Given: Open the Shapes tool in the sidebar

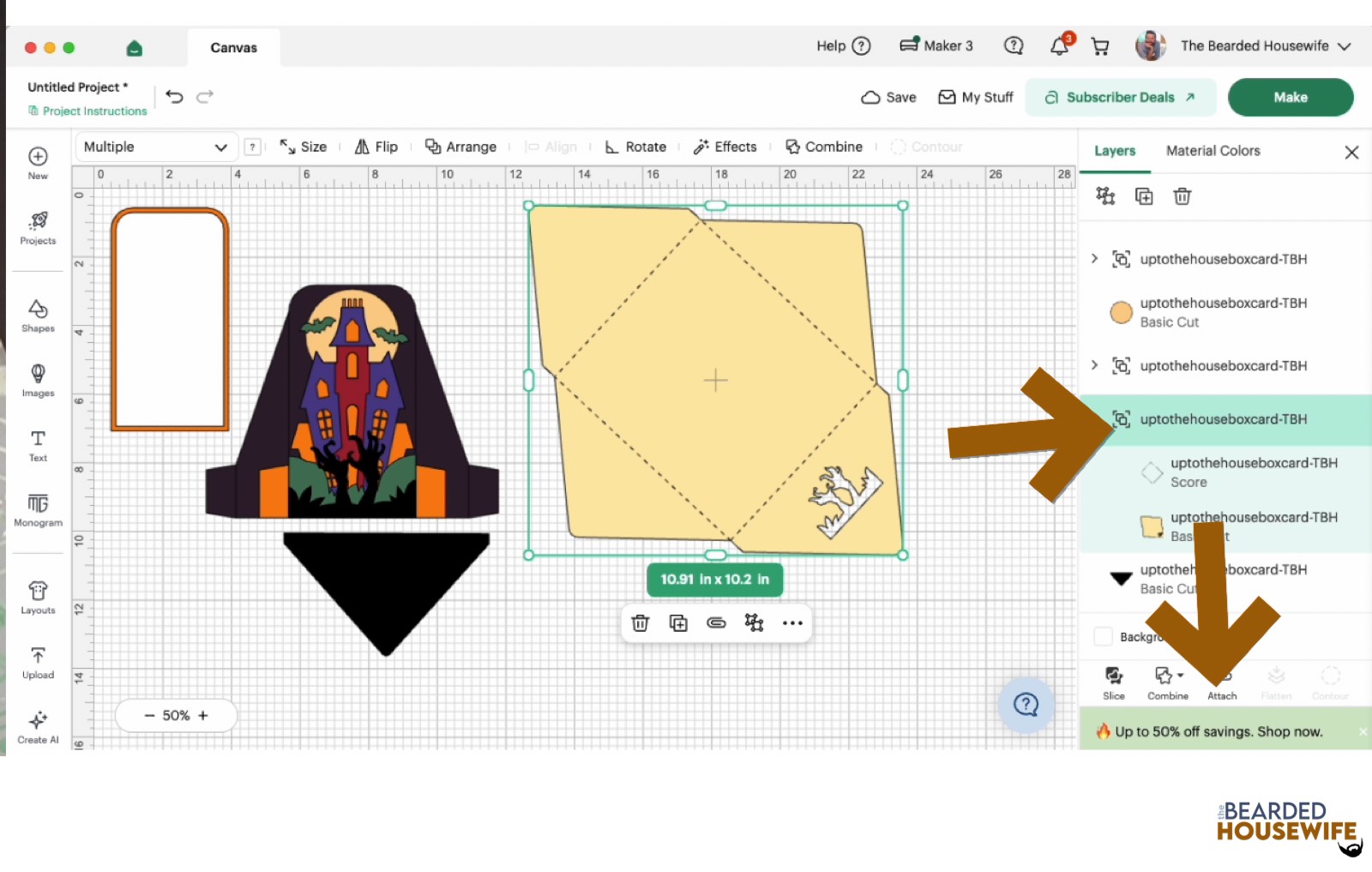Looking at the screenshot, I should tap(38, 316).
